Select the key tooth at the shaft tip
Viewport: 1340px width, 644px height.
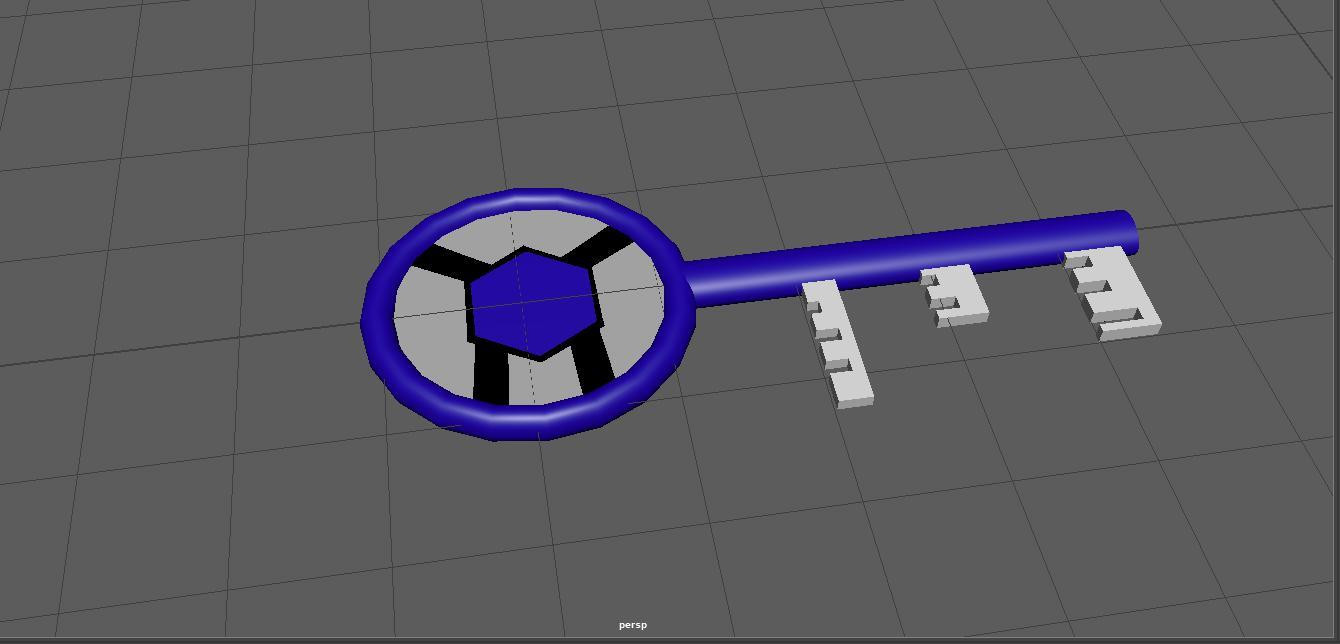[x=1112, y=294]
